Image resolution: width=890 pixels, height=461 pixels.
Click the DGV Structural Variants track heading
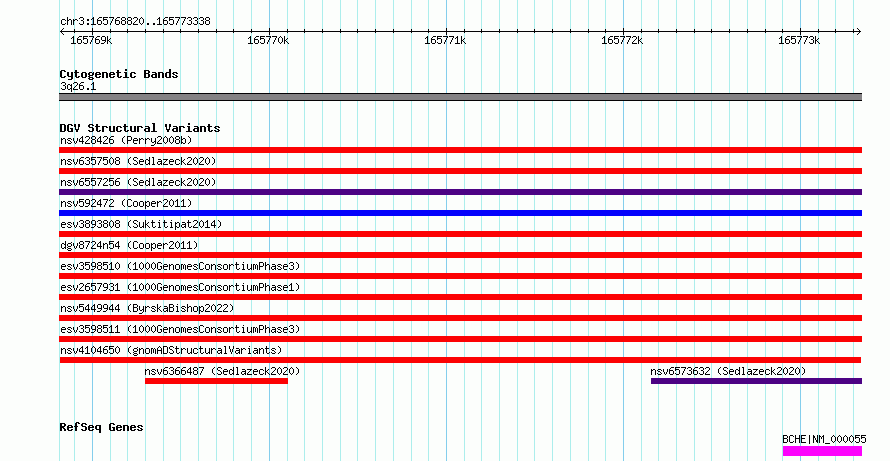click(x=140, y=128)
